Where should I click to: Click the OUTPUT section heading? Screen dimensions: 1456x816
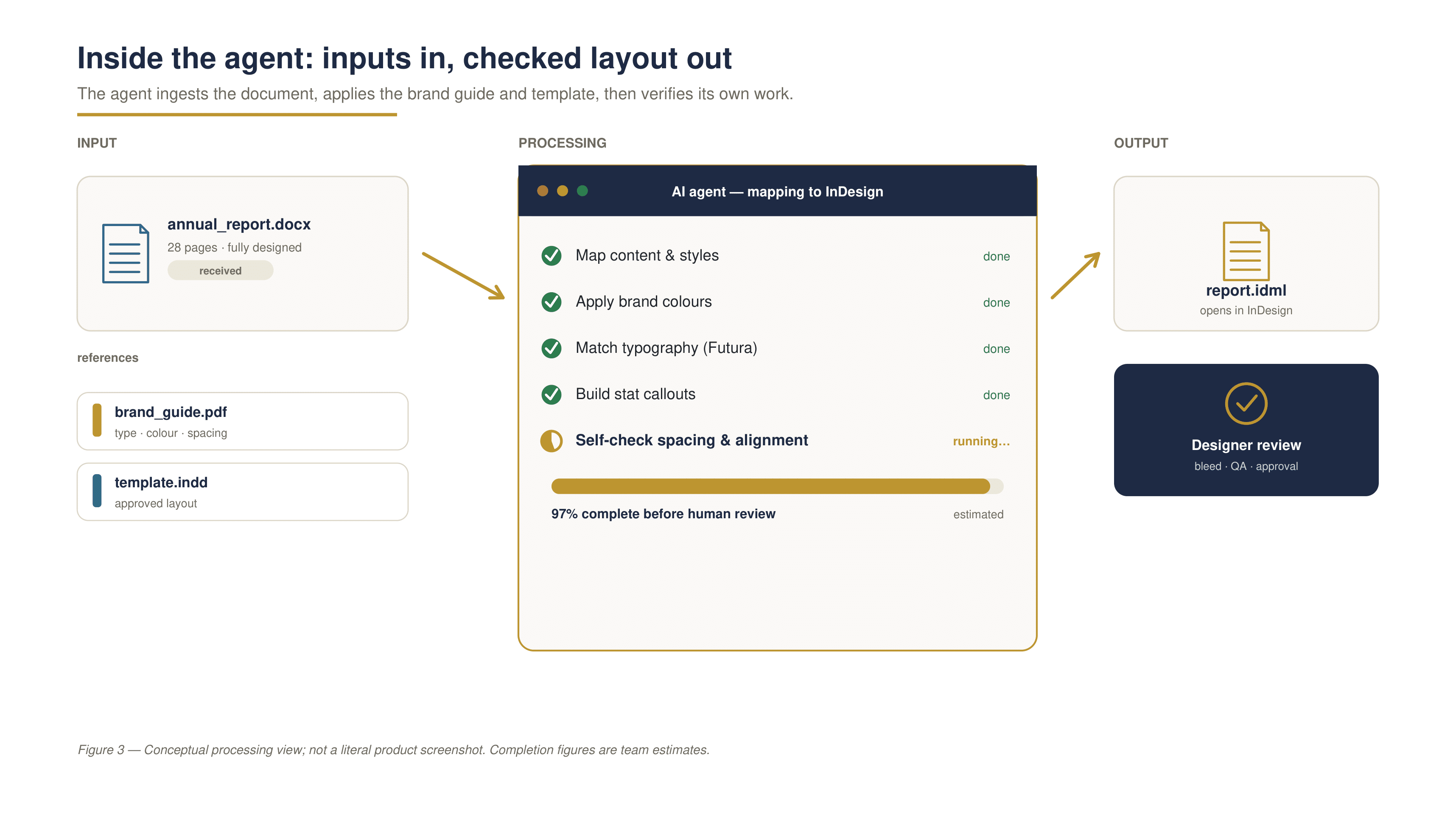(x=1141, y=143)
